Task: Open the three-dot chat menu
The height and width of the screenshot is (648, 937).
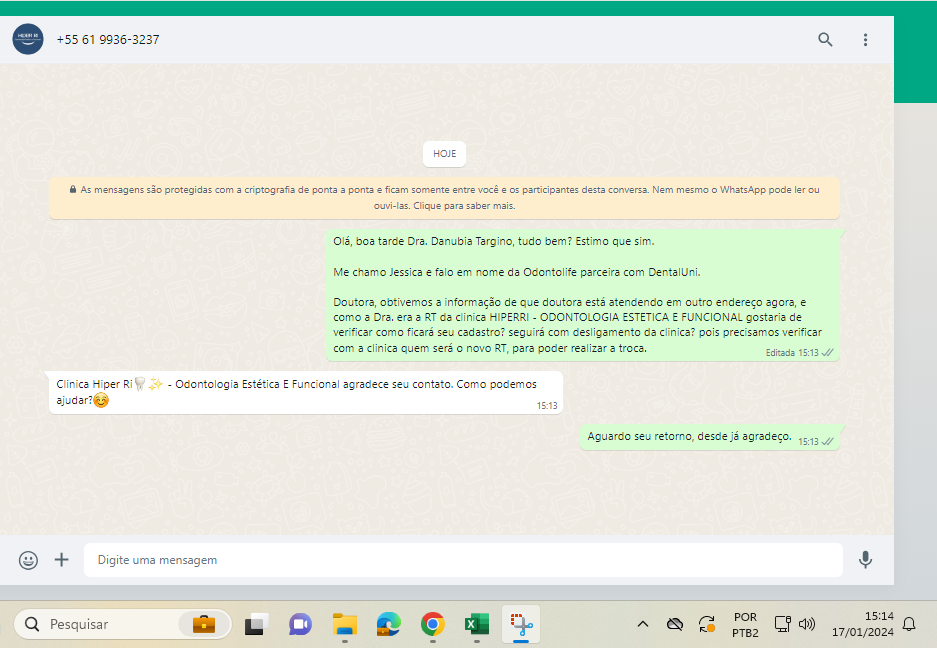Action: pos(866,40)
